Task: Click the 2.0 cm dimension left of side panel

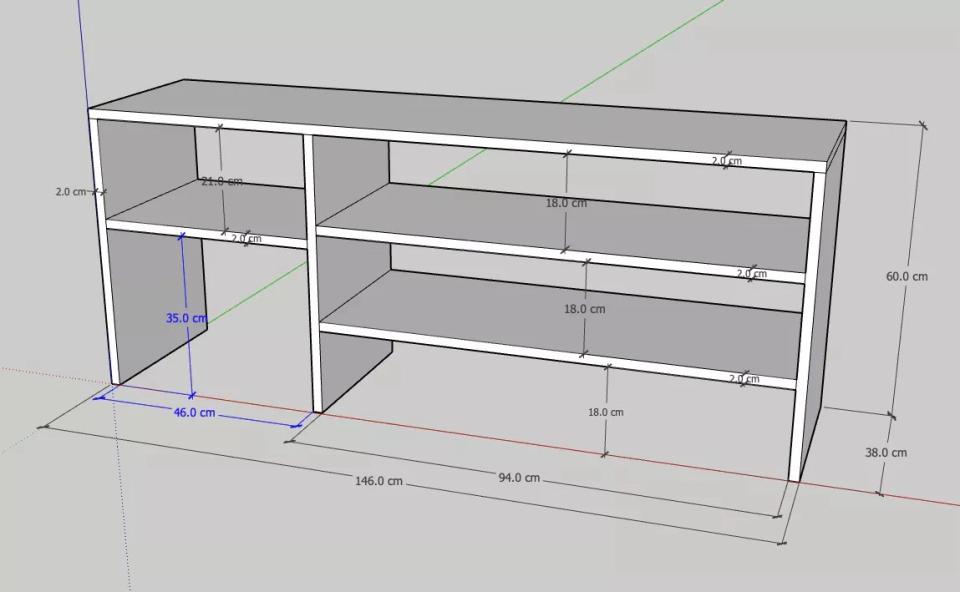Action: coord(70,191)
